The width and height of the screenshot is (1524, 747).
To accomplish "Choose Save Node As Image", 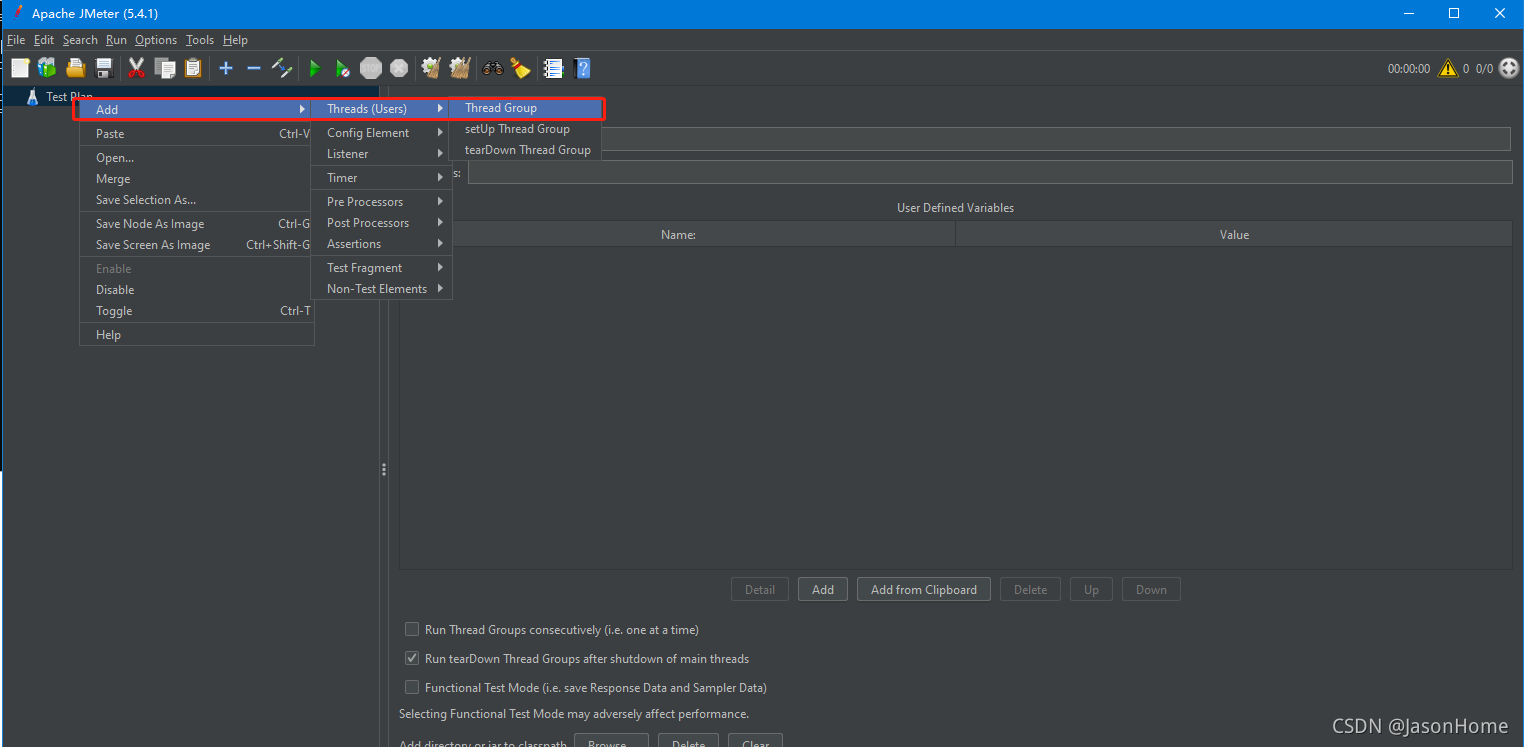I will point(196,224).
